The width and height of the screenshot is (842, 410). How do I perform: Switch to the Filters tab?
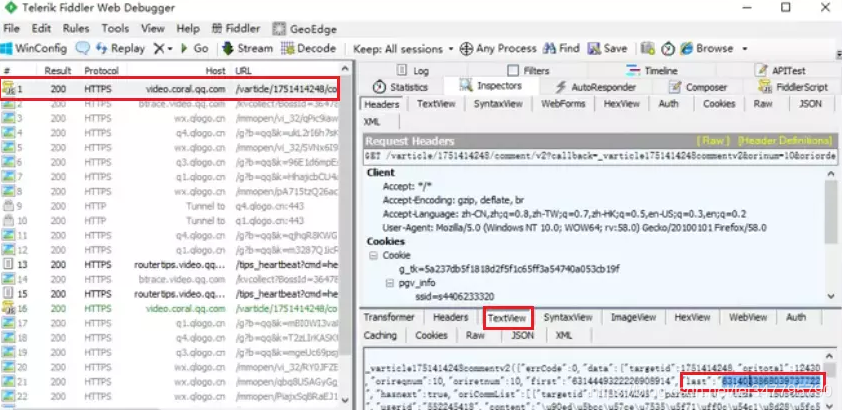click(528, 70)
